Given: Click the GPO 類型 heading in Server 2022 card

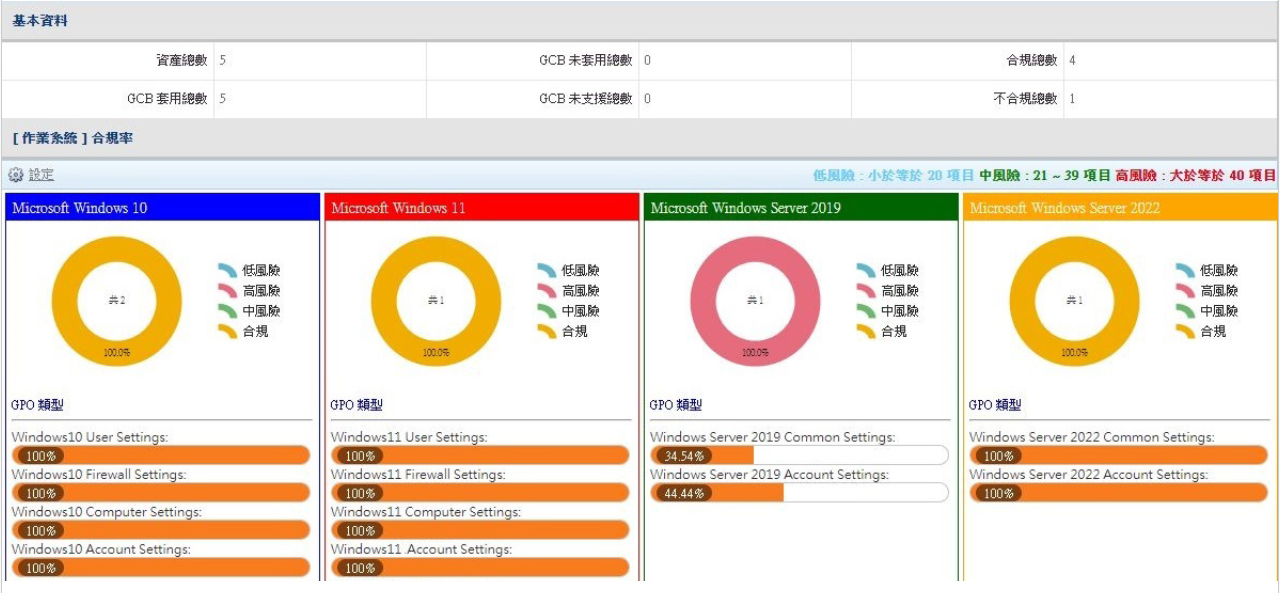Looking at the screenshot, I should (994, 405).
